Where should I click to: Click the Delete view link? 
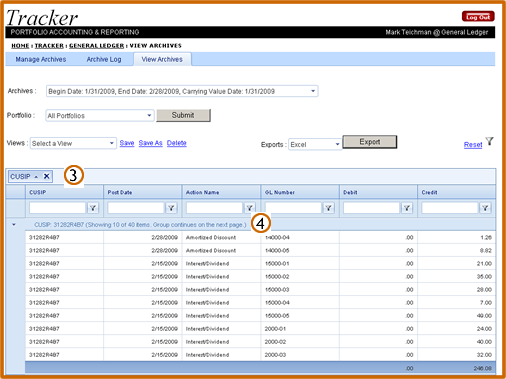click(177, 143)
